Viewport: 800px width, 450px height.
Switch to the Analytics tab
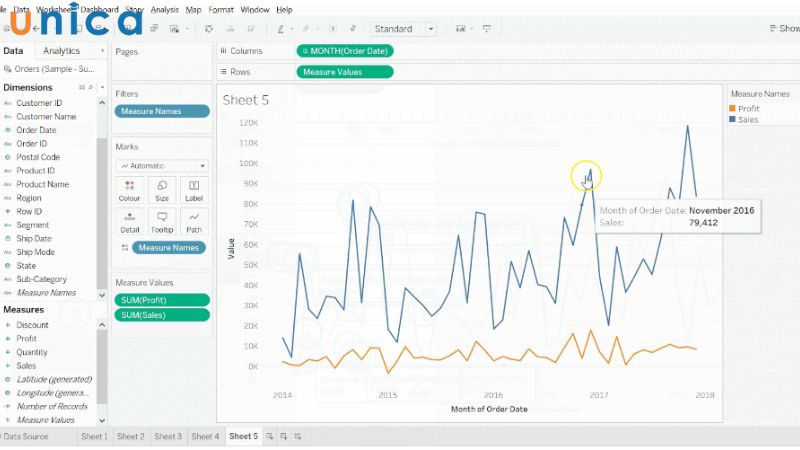62,51
